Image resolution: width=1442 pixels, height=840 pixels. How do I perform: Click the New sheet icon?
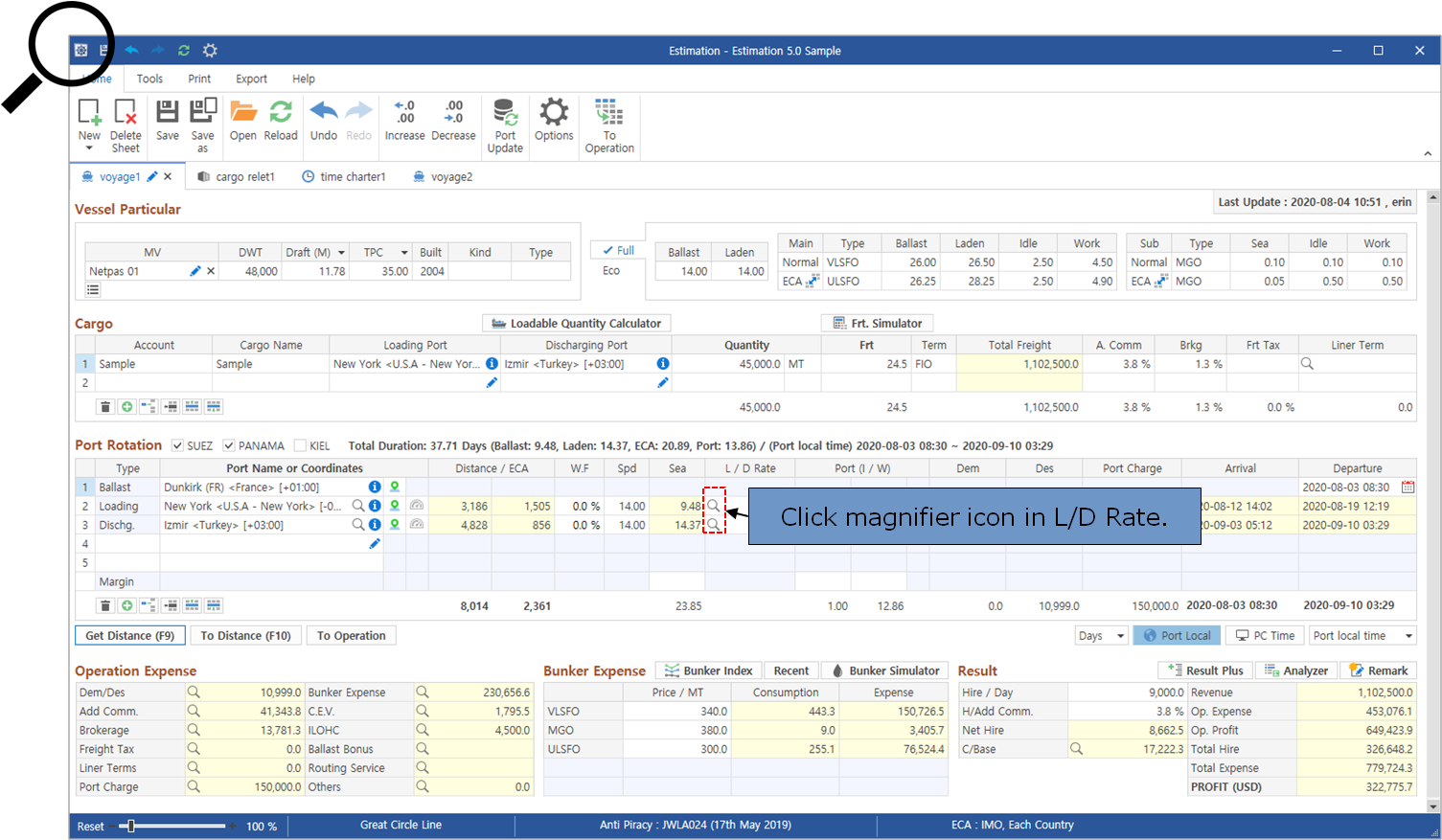89,112
